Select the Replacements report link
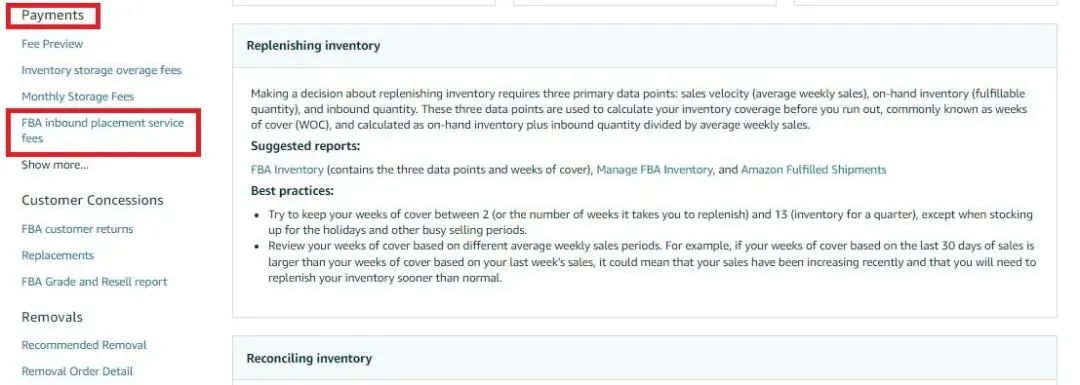The height and width of the screenshot is (385, 1080). 58,255
